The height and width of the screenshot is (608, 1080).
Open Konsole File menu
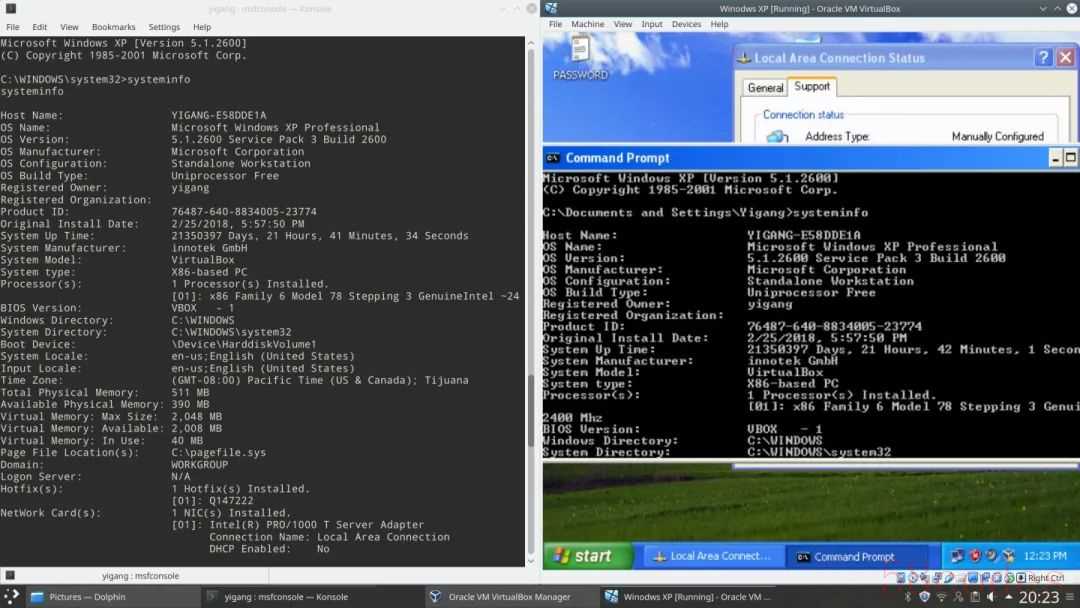[12, 27]
